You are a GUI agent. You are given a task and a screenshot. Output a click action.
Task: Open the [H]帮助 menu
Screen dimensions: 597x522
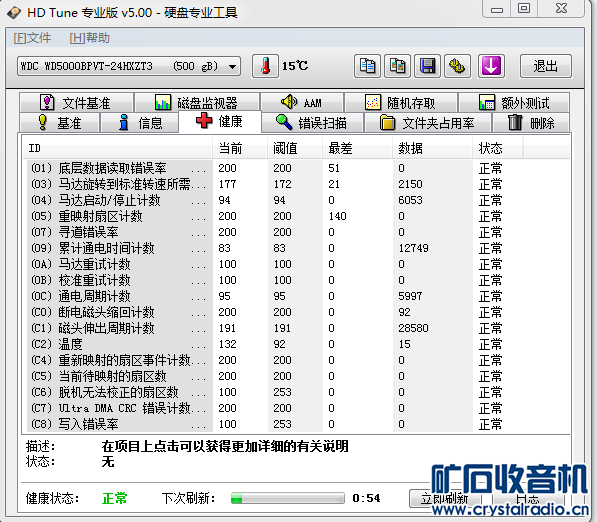click(89, 38)
